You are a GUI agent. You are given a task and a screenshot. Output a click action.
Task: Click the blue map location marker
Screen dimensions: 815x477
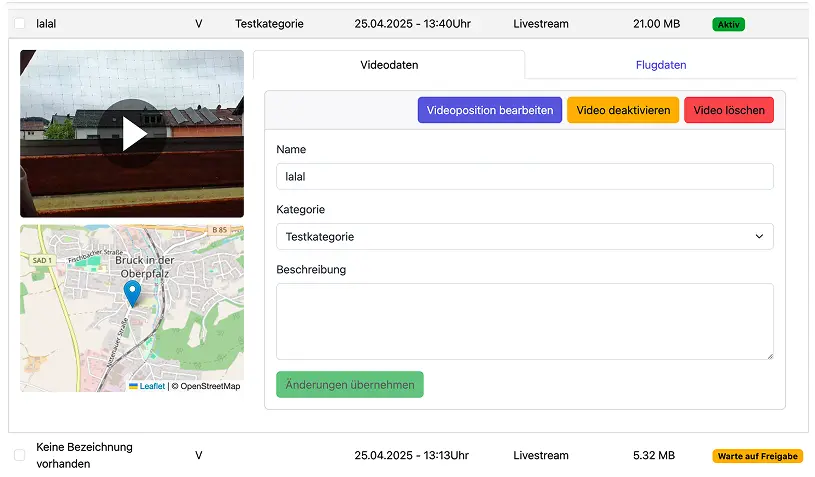coord(132,293)
